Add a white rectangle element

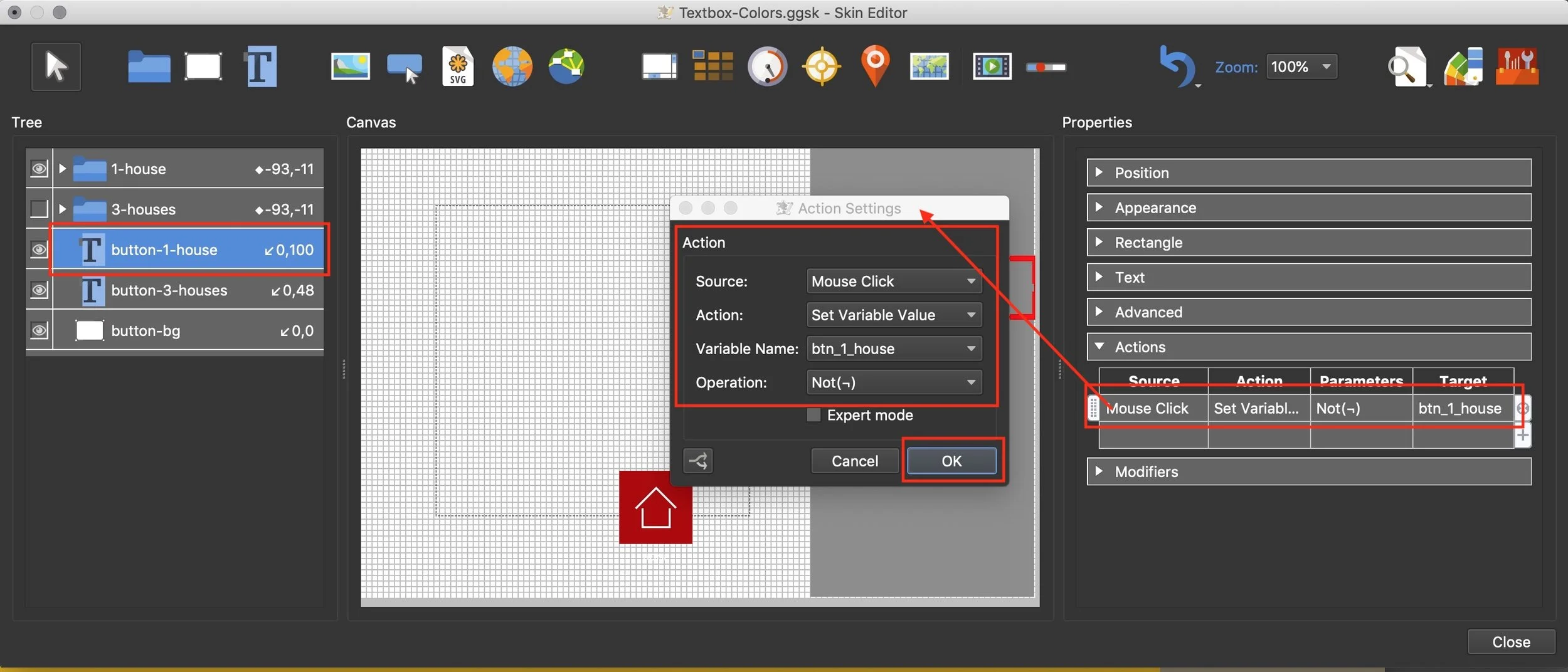[x=203, y=66]
